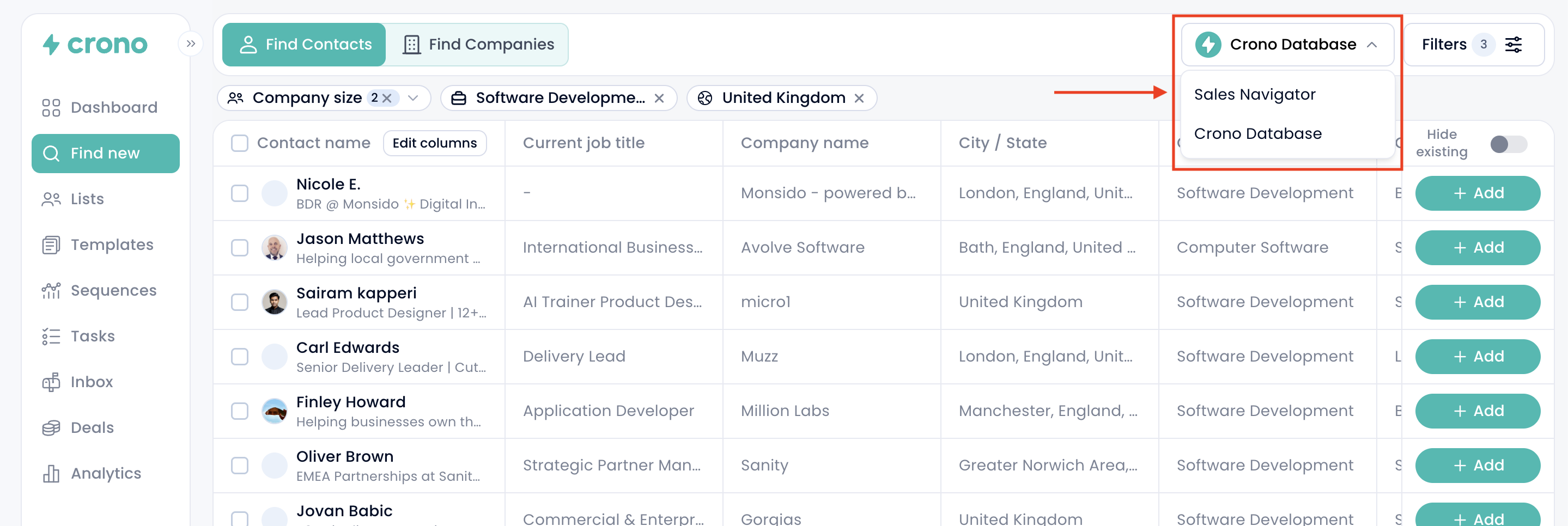
Task: Choose Crono Database option in dropdown list
Action: pos(1257,134)
